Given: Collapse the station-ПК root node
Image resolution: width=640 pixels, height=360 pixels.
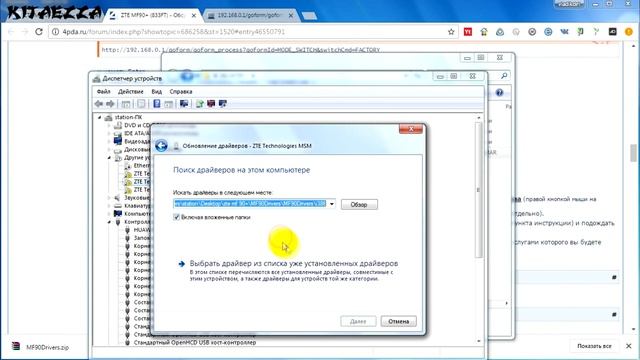Looking at the screenshot, I should [x=99, y=117].
